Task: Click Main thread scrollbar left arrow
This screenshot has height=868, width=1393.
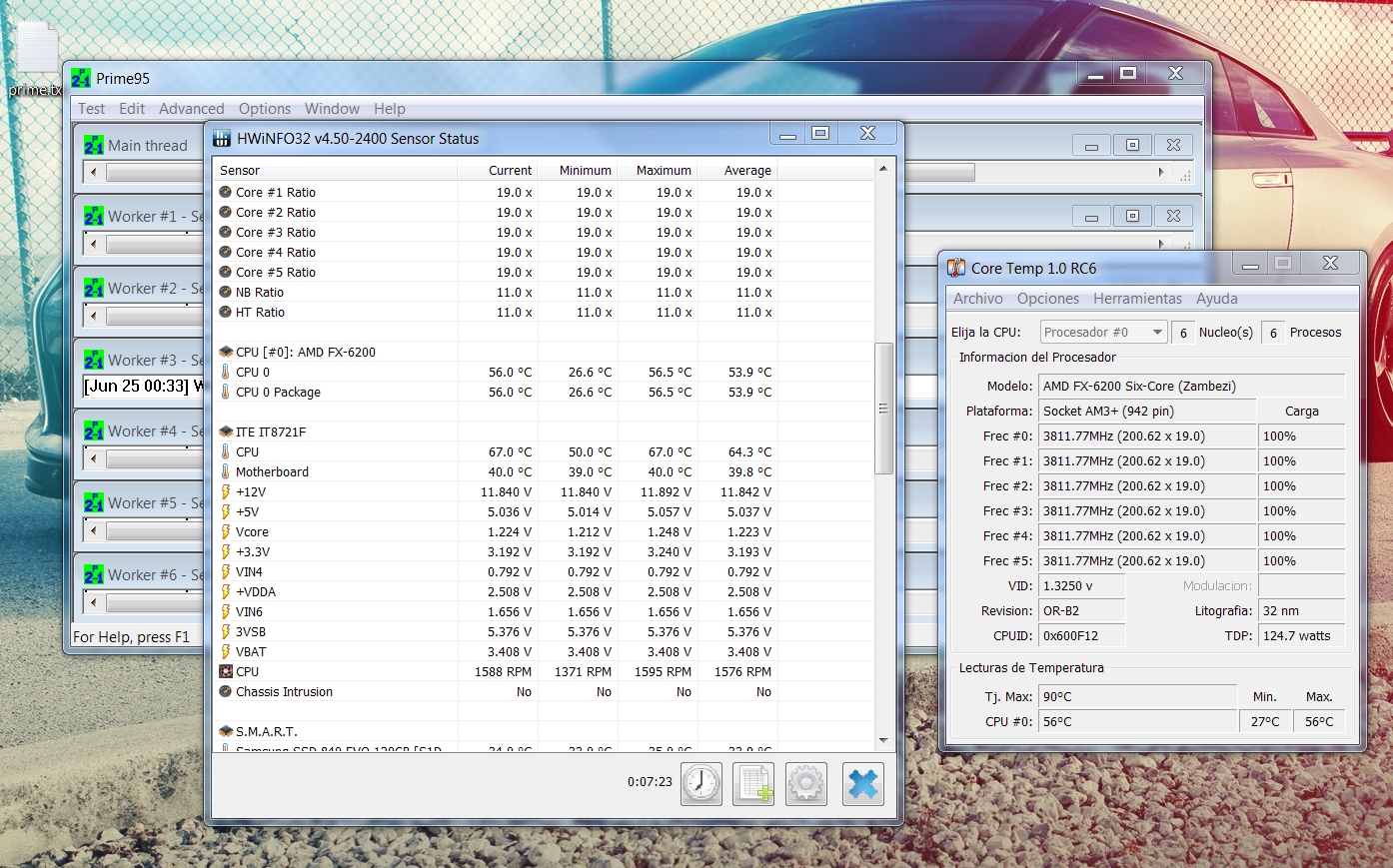Action: (x=94, y=173)
